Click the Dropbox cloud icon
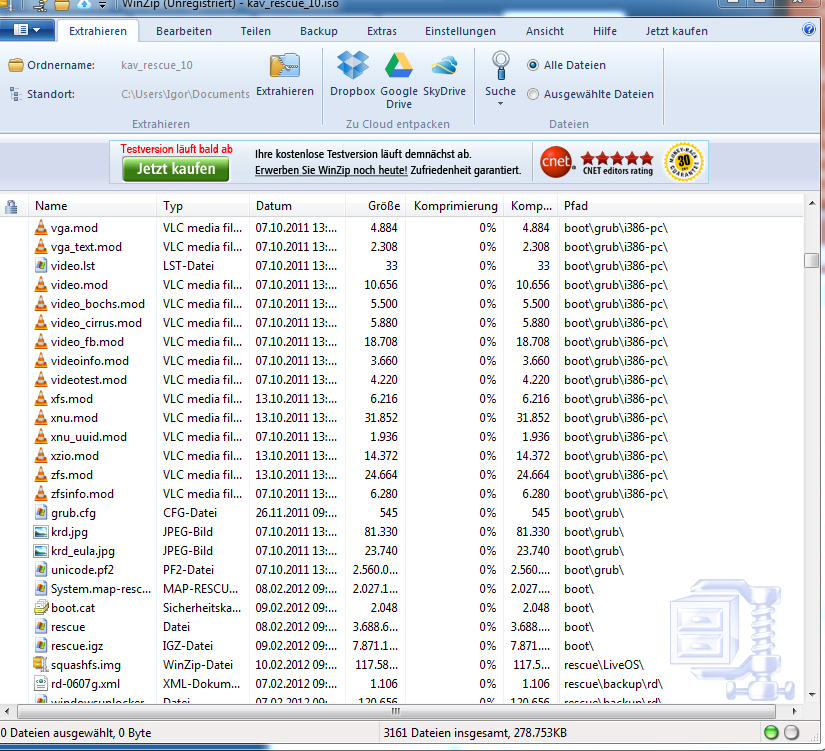The image size is (825, 751). (353, 65)
